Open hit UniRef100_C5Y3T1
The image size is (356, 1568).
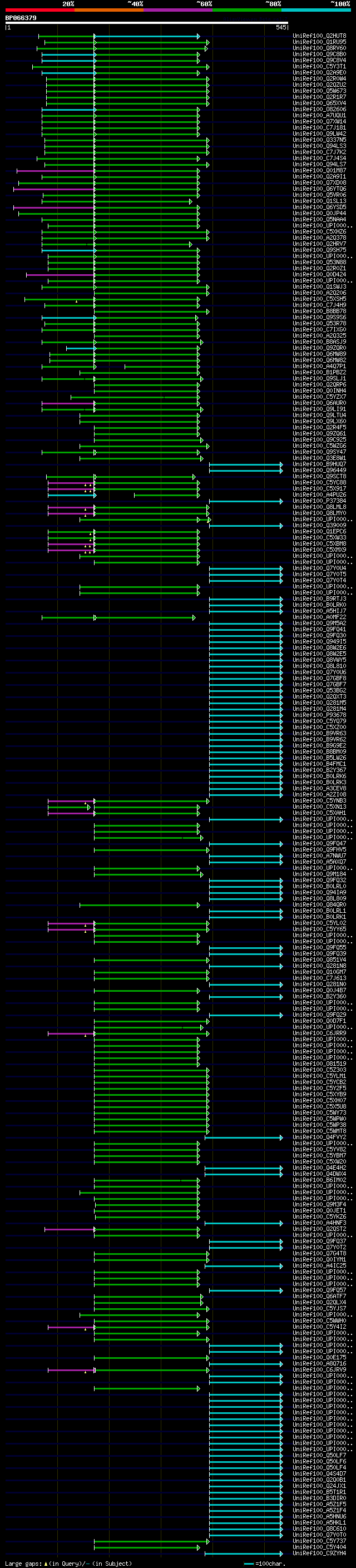pos(319,66)
